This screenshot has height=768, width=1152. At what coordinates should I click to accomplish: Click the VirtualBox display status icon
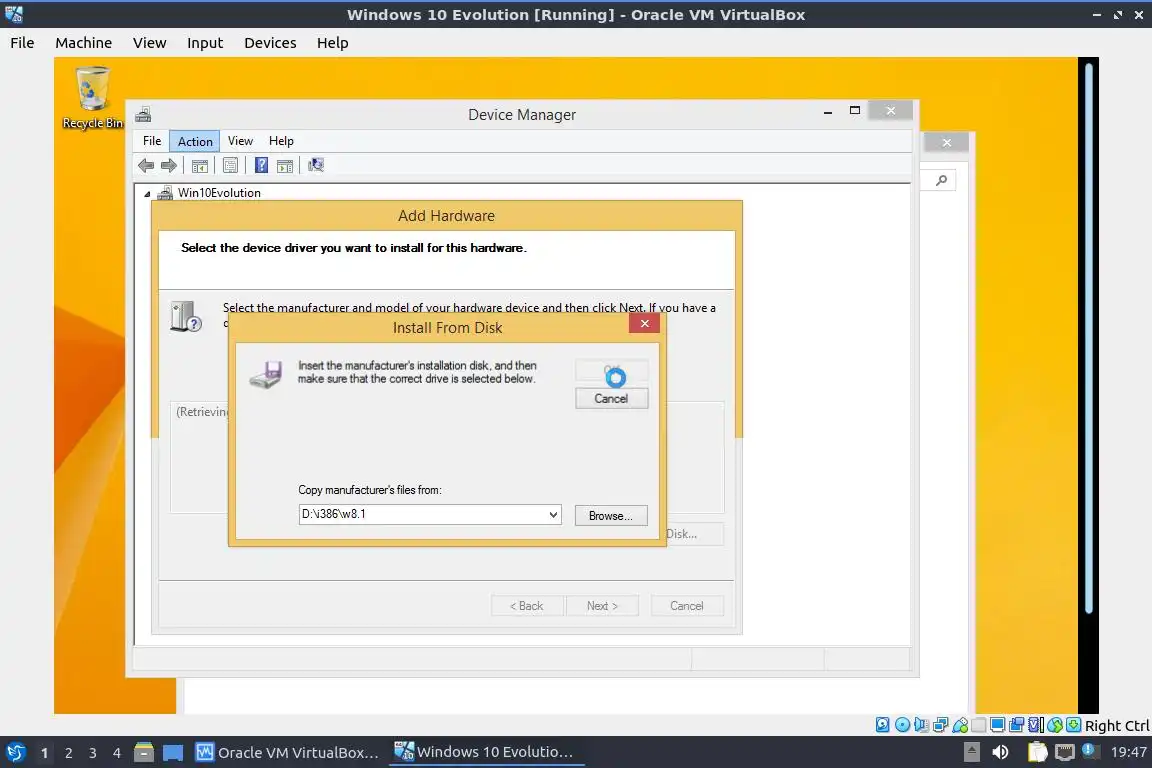coord(997,725)
